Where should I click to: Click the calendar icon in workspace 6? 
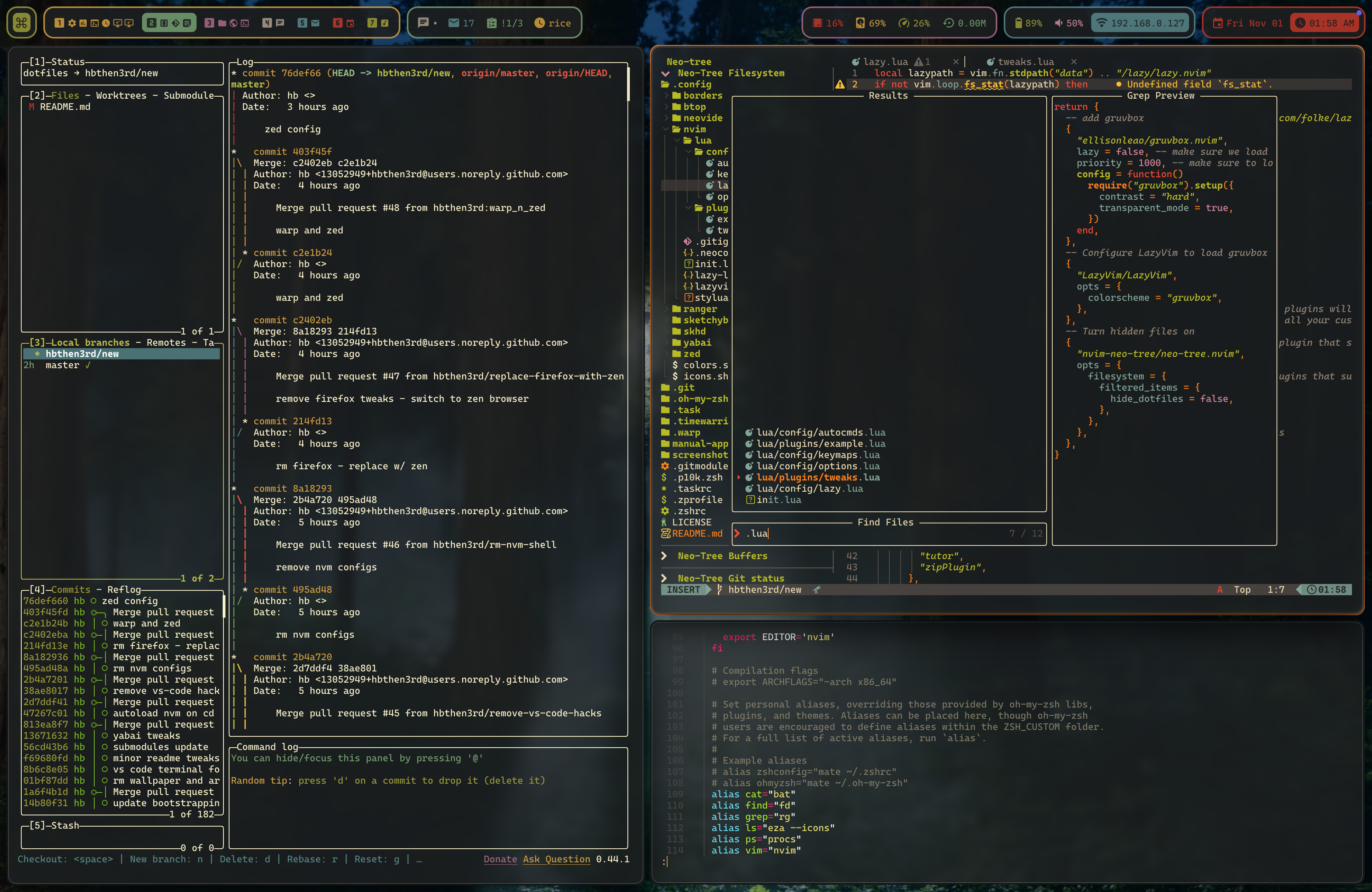[350, 23]
